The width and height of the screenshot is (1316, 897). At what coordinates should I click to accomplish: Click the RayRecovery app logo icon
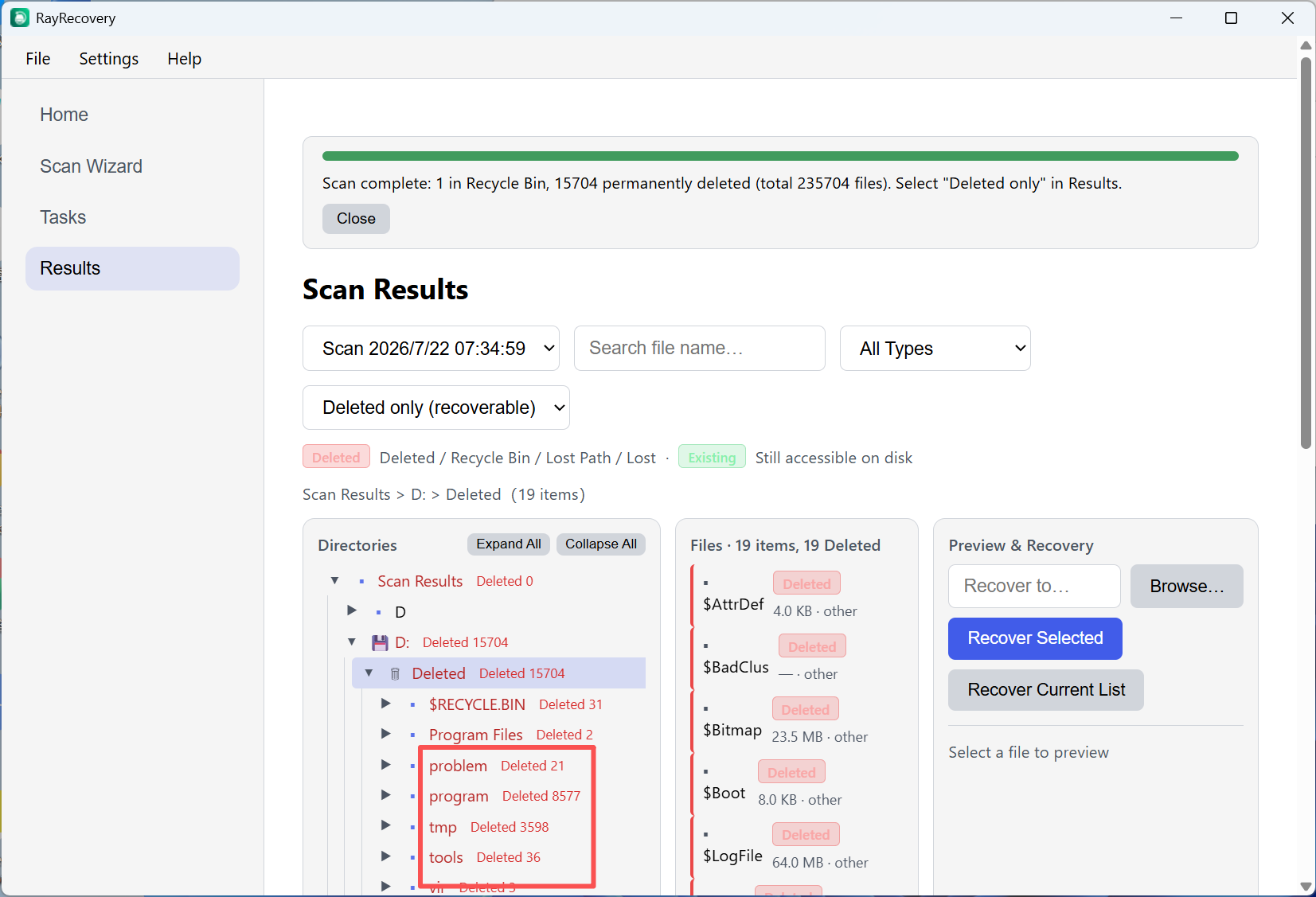pyautogui.click(x=20, y=18)
